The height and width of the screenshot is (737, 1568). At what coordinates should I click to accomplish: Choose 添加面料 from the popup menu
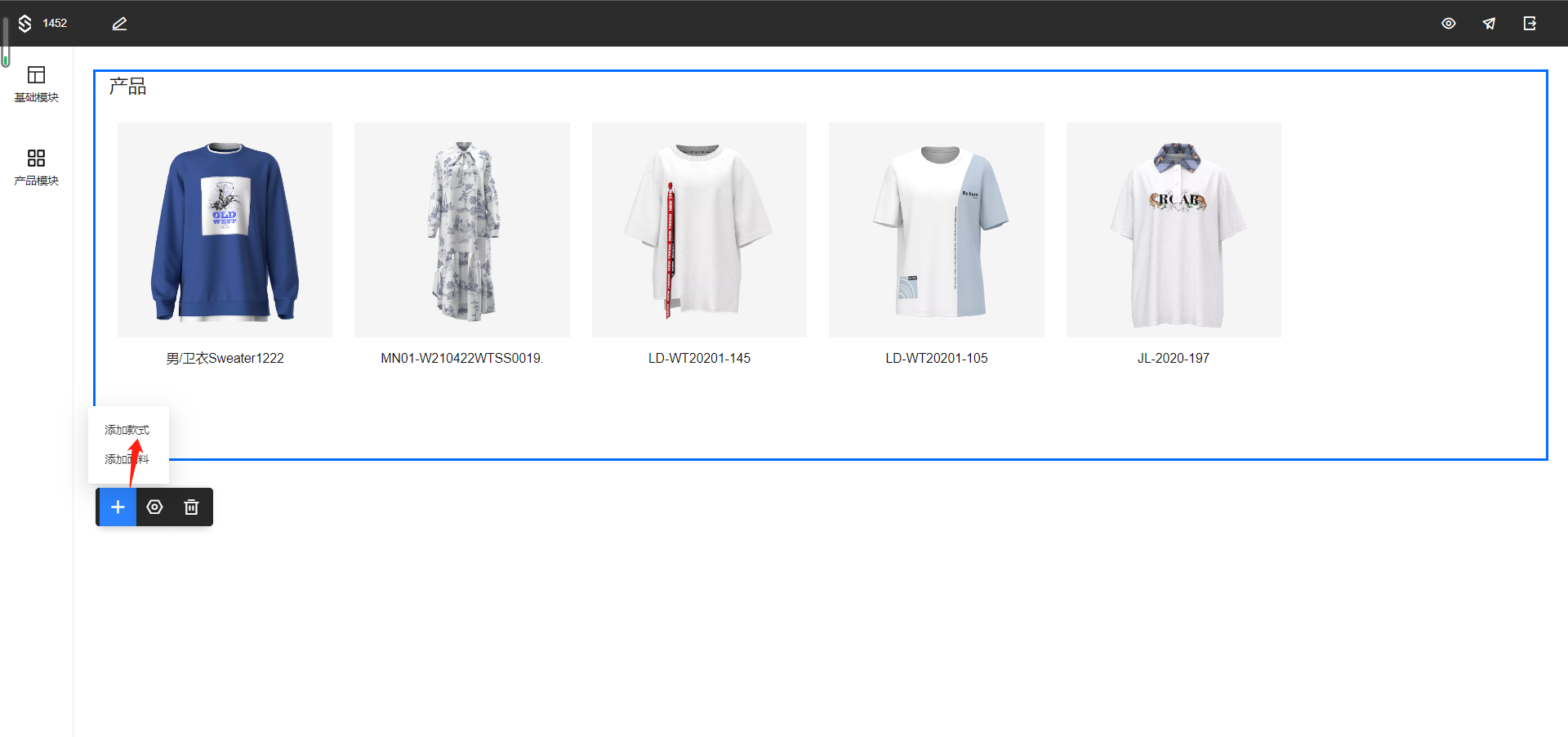pyautogui.click(x=127, y=459)
